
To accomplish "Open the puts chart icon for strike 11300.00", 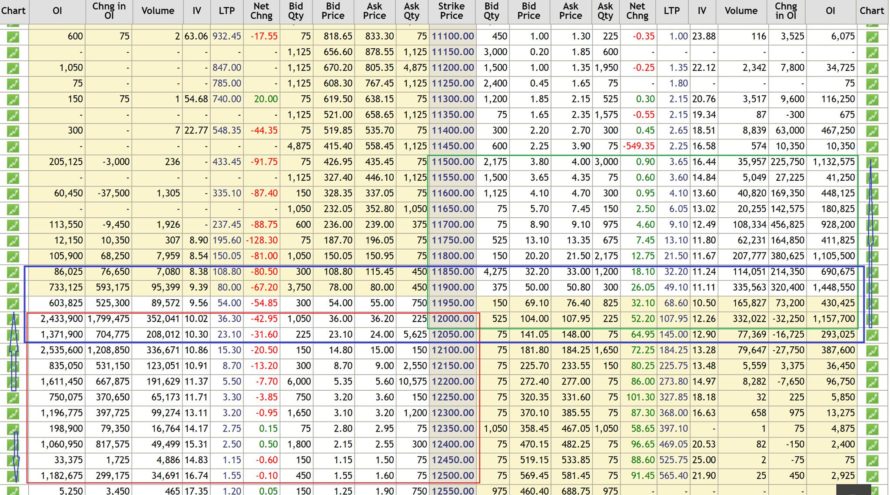I will click(x=872, y=99).
